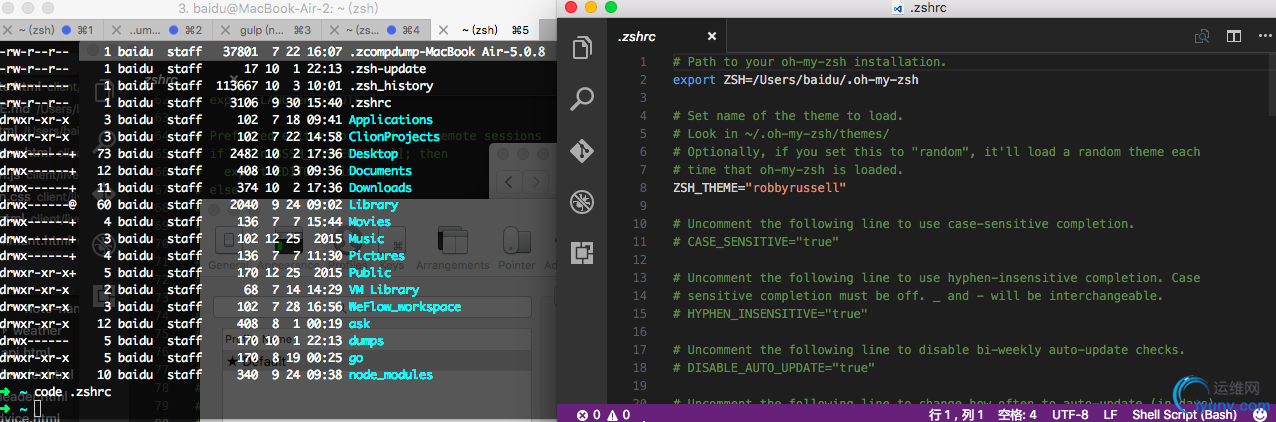
Task: Switch to the ..um... ⌘2 terminal tab
Action: pyautogui.click(x=159, y=31)
